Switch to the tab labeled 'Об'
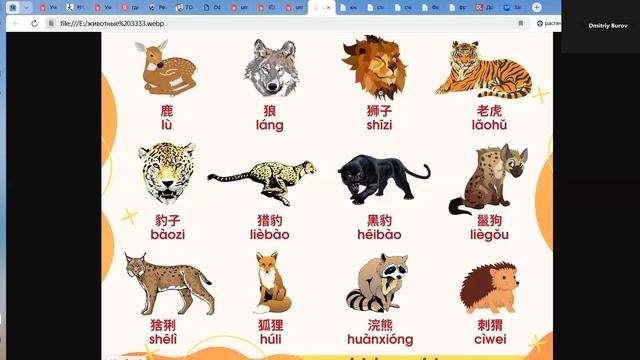The width and height of the screenshot is (640, 360). pyautogui.click(x=212, y=7)
